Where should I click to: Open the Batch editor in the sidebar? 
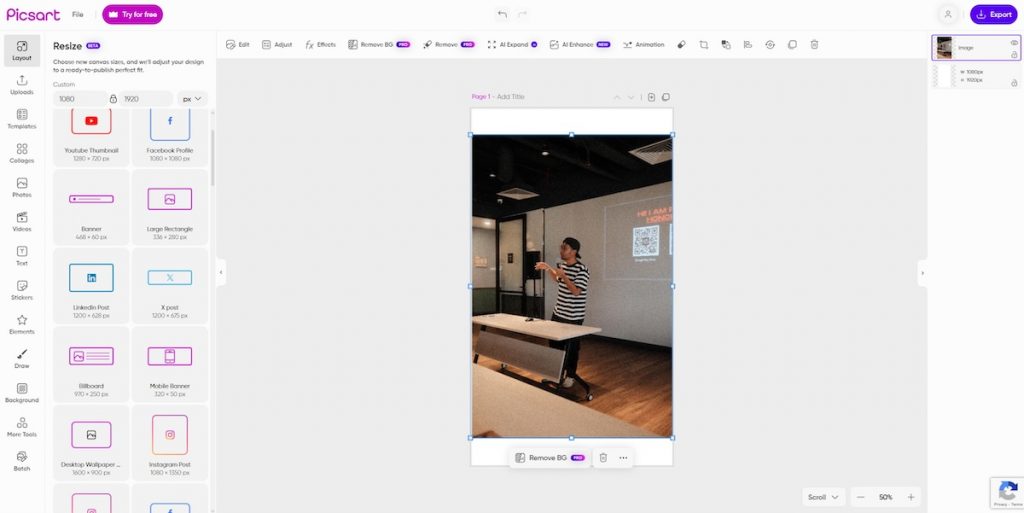22,461
